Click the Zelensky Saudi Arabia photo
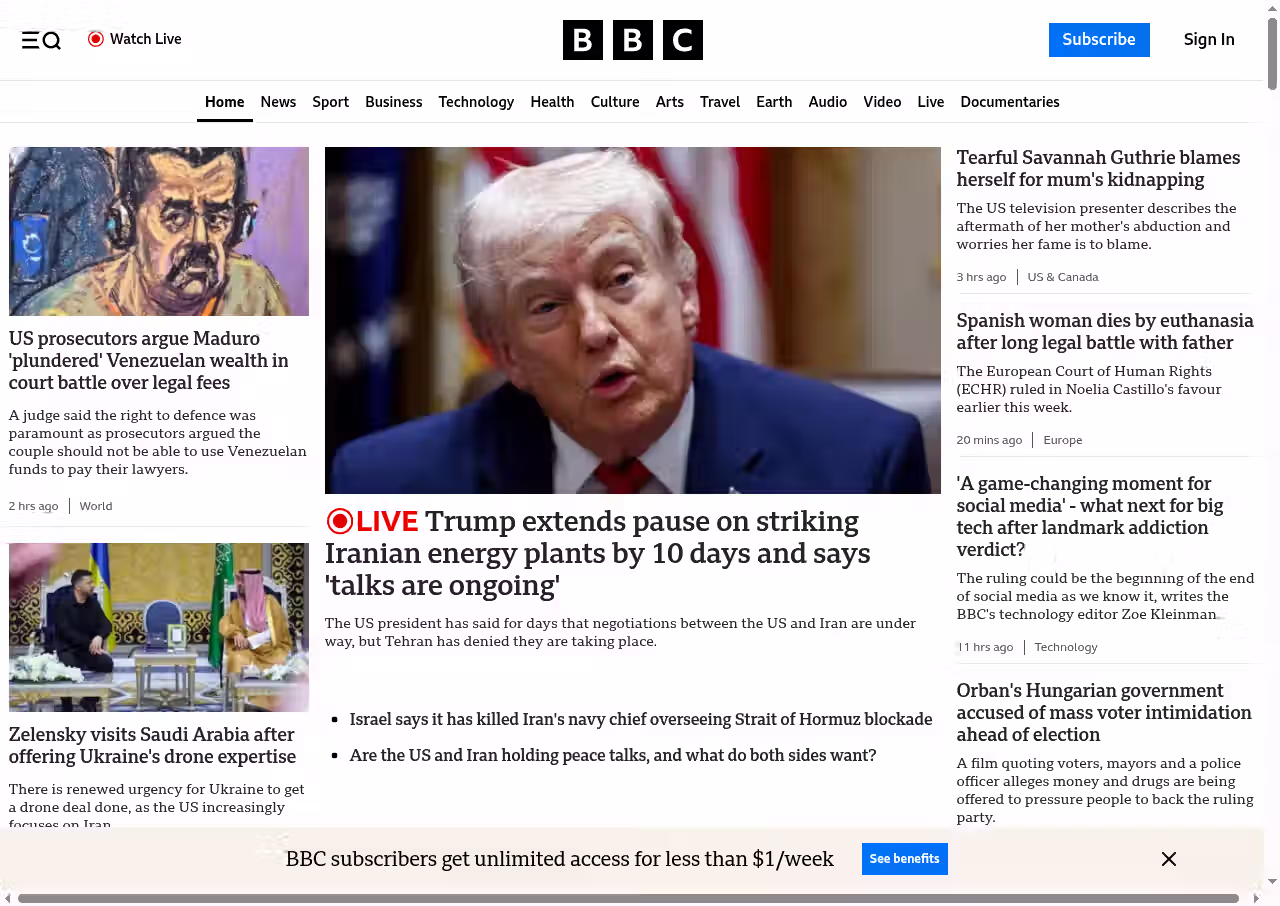Screen dimensions: 1280x906 pos(159,627)
